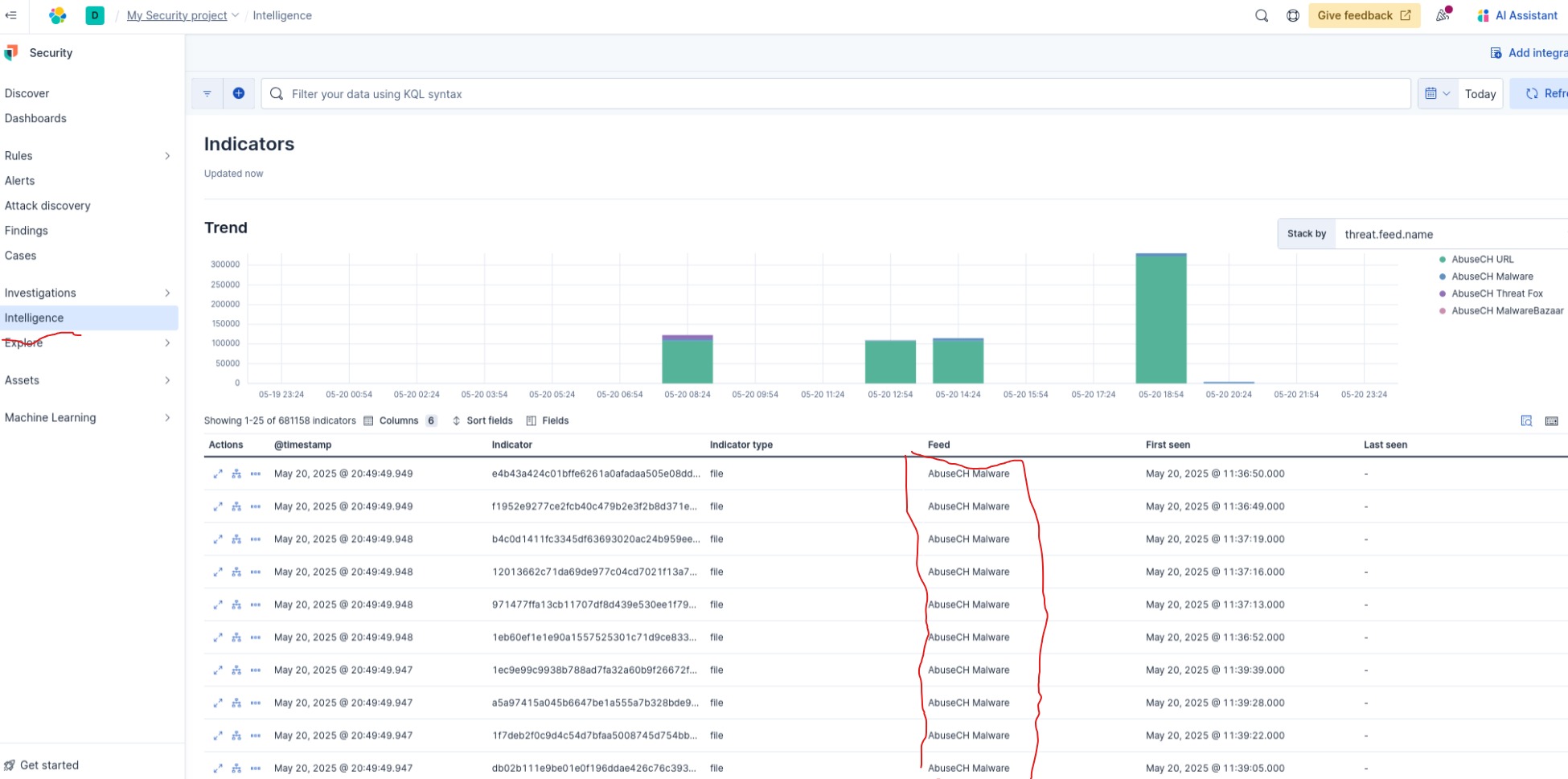Expand details for indicator 12013662c71d
This screenshot has width=1568, height=779.
coord(217,572)
